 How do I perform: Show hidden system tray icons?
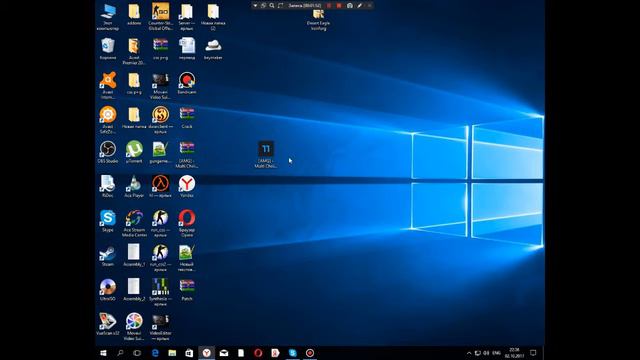(x=469, y=353)
